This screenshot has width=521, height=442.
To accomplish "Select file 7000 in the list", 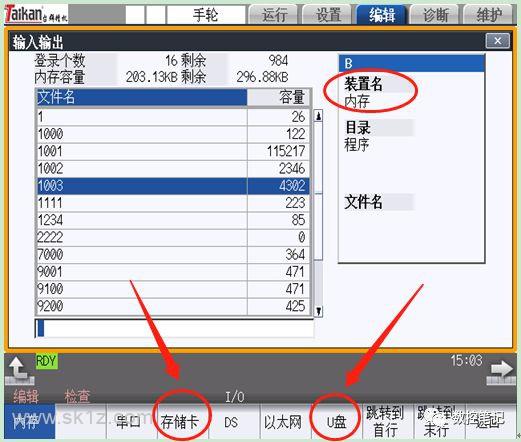I will [173, 255].
